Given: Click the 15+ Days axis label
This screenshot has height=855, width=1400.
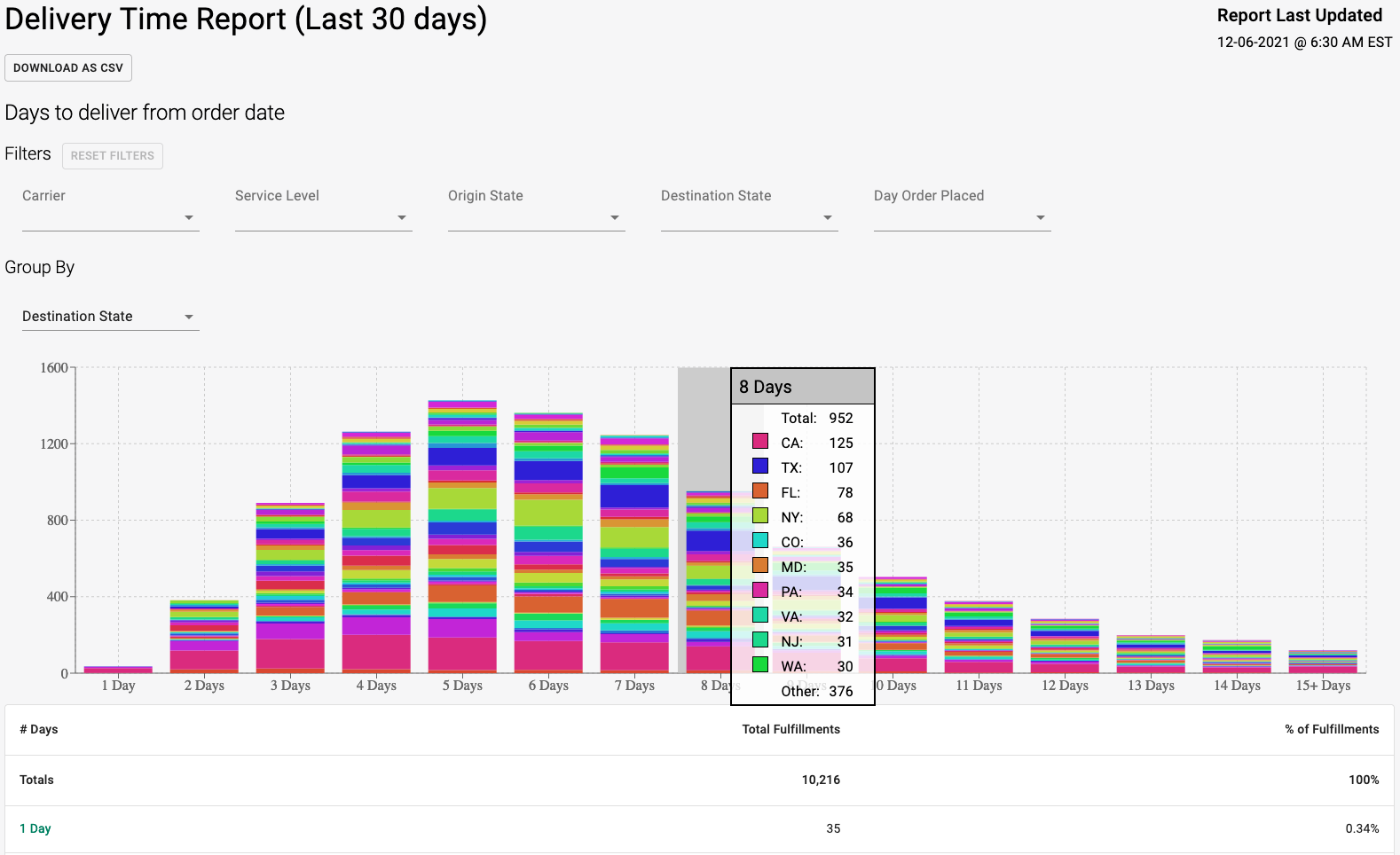Looking at the screenshot, I should tap(1323, 686).
